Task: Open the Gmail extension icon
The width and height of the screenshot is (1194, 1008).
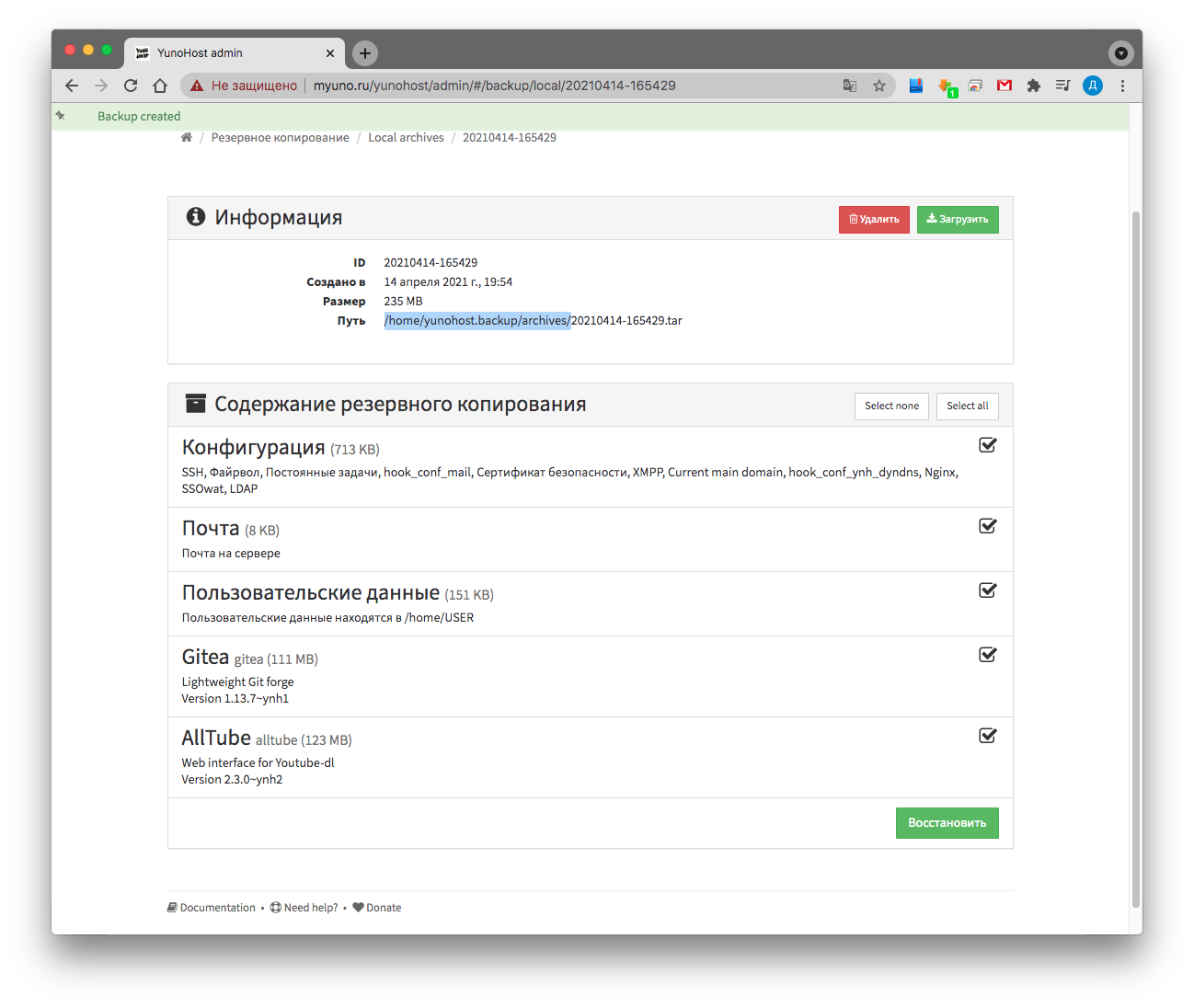Action: (1005, 86)
